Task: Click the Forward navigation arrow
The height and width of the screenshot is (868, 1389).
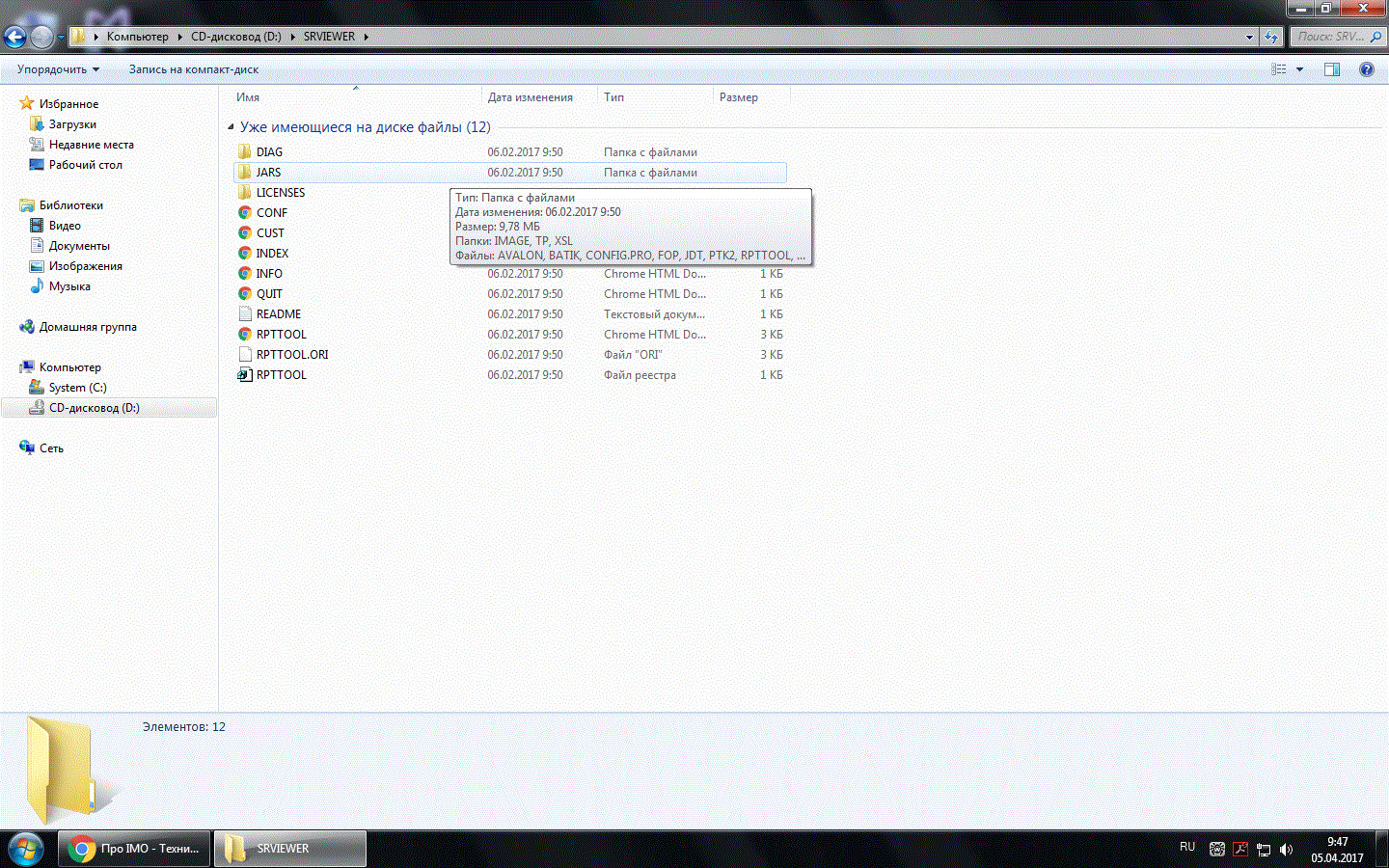Action: (41, 37)
